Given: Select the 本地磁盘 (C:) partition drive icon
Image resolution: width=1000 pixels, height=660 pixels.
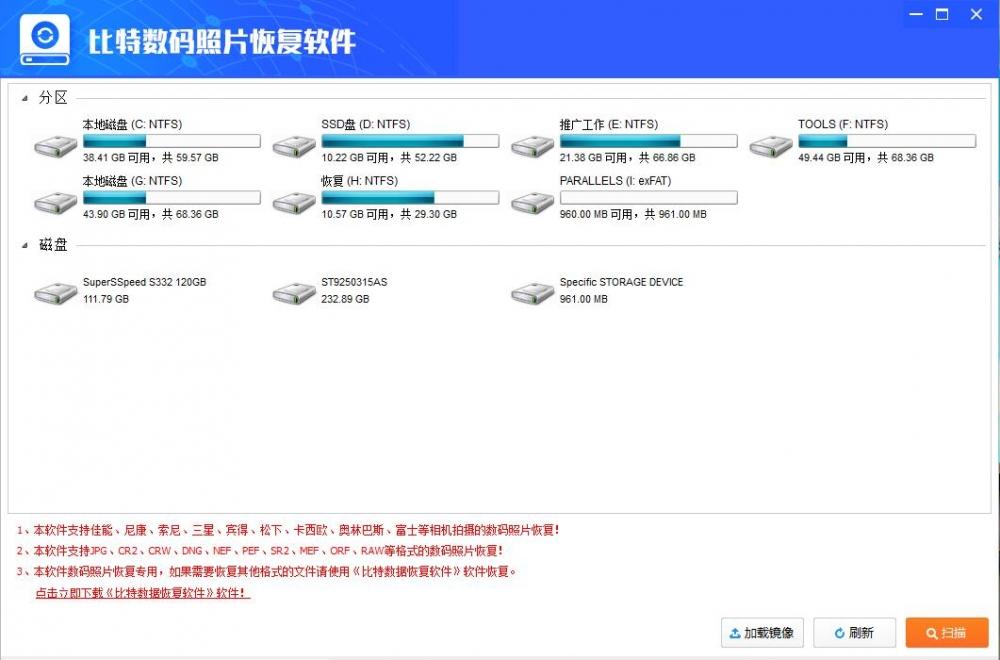Looking at the screenshot, I should pyautogui.click(x=56, y=145).
